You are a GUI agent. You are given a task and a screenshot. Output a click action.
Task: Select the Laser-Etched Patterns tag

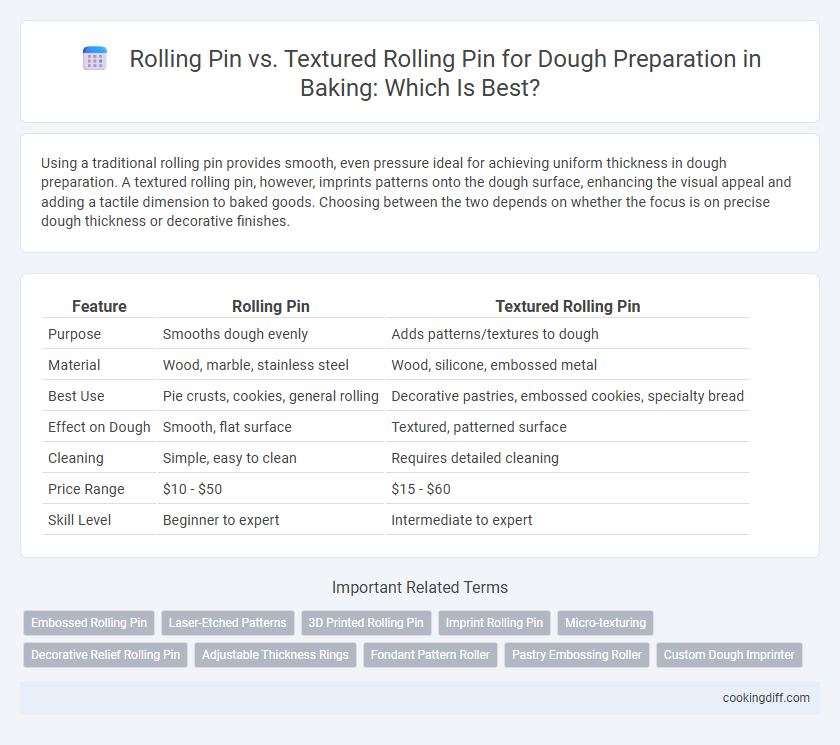[x=228, y=623]
